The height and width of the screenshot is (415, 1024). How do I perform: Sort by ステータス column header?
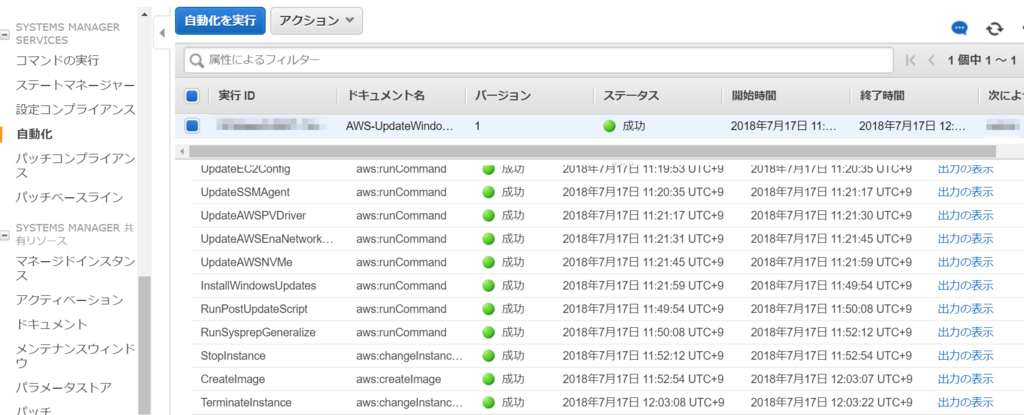pyautogui.click(x=631, y=96)
